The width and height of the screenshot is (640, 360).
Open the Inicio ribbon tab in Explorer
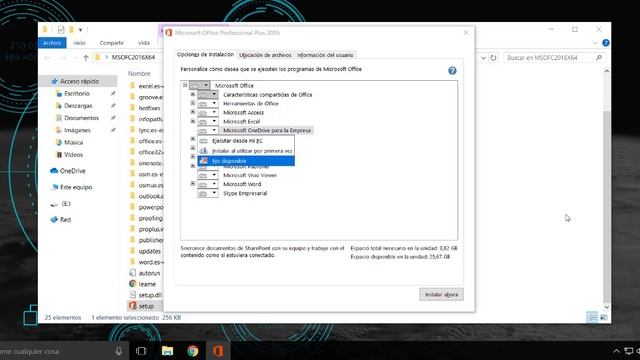80,43
